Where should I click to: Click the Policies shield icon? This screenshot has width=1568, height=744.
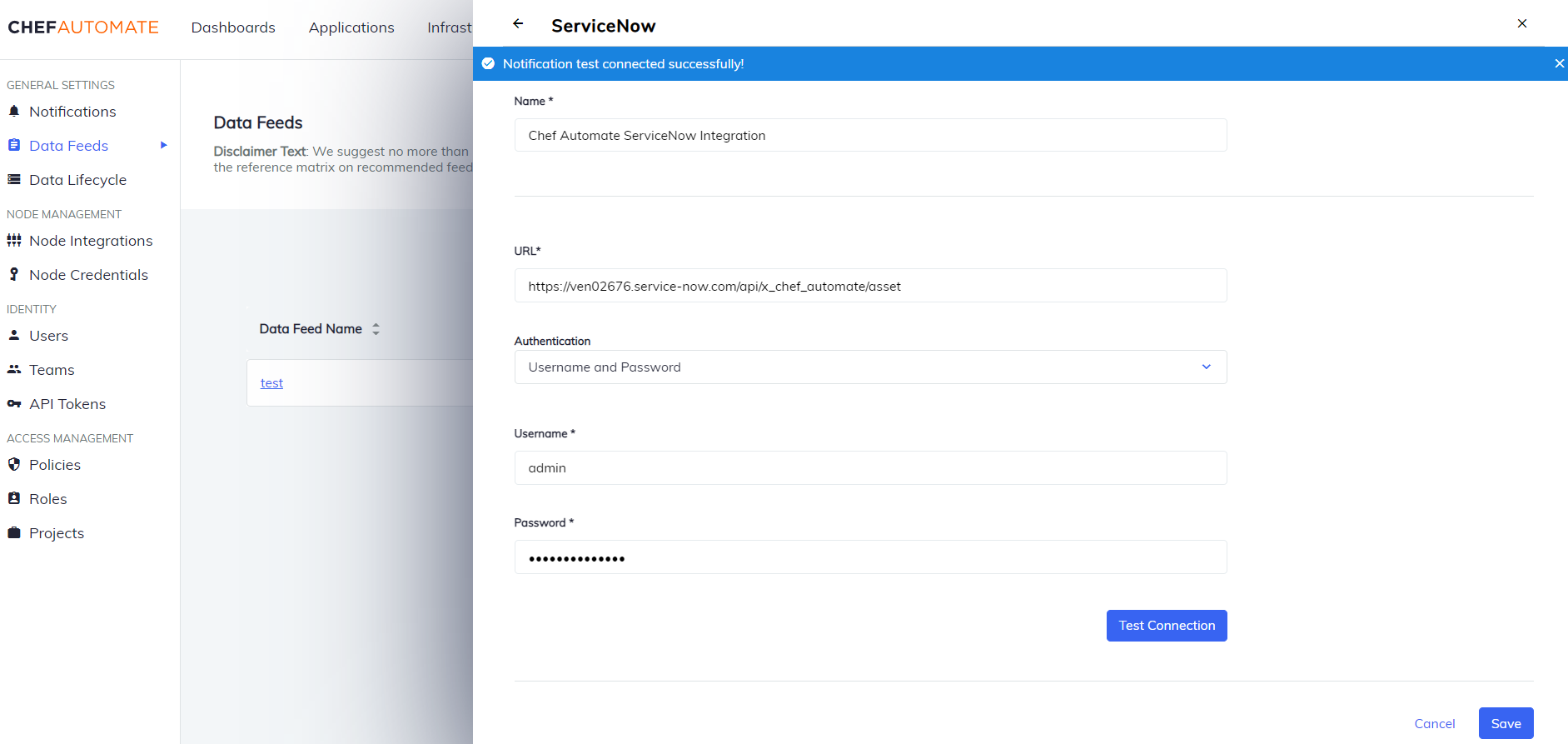point(14,464)
